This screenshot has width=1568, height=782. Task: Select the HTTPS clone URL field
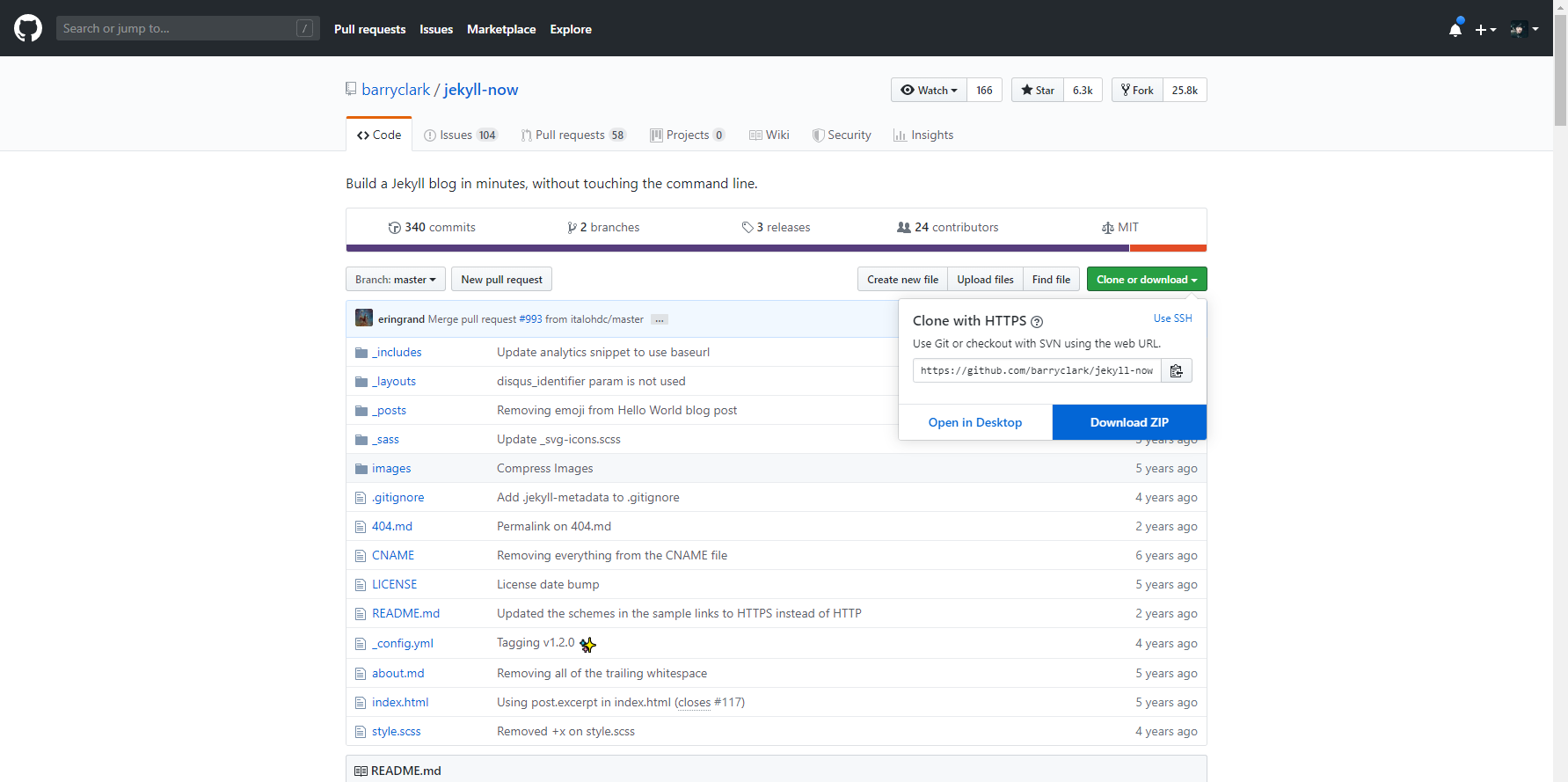[1037, 370]
